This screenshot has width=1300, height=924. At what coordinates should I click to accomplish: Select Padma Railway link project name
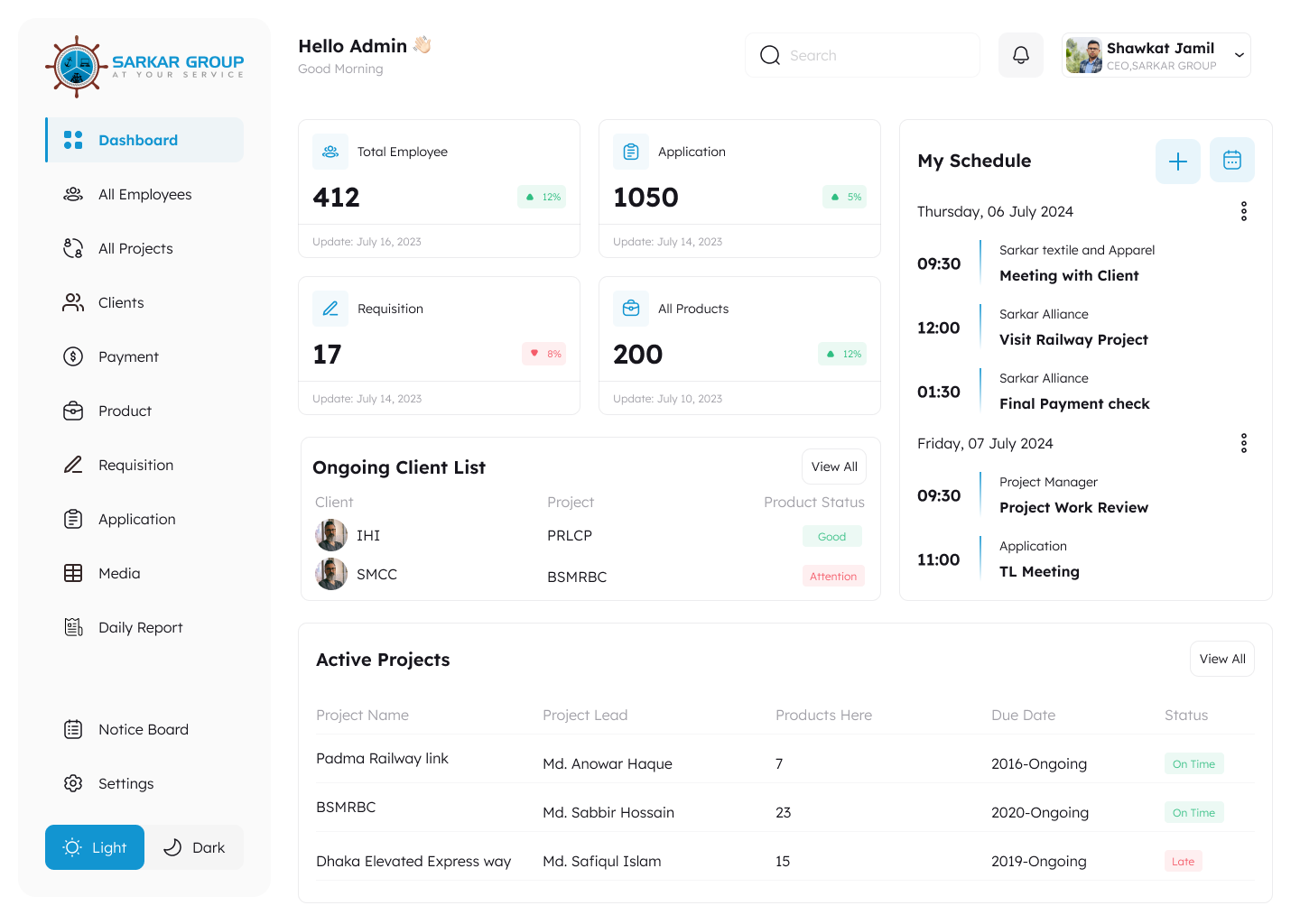382,758
